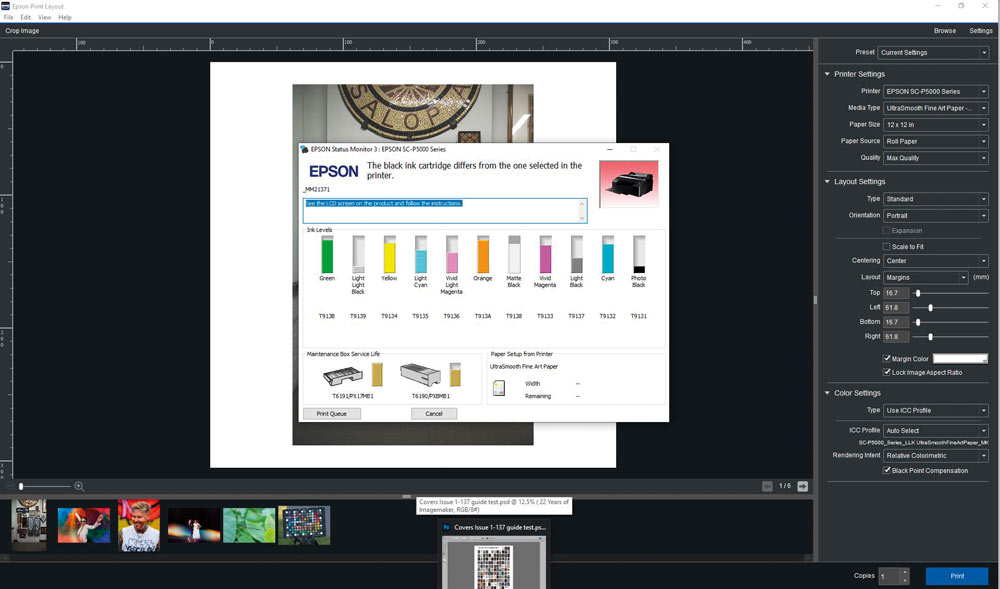
Task: Click the Vivid Light Magenta ink cartridge
Action: coord(452,255)
